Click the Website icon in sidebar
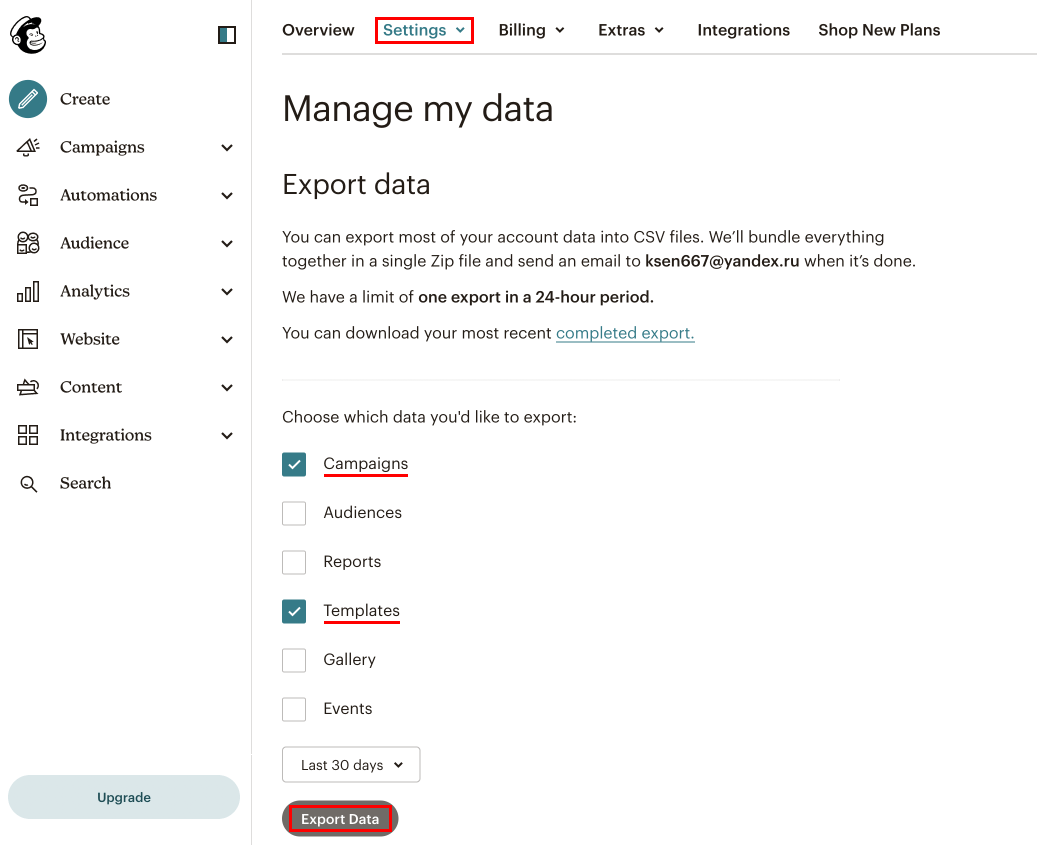The height and width of the screenshot is (845, 1037). point(27,339)
